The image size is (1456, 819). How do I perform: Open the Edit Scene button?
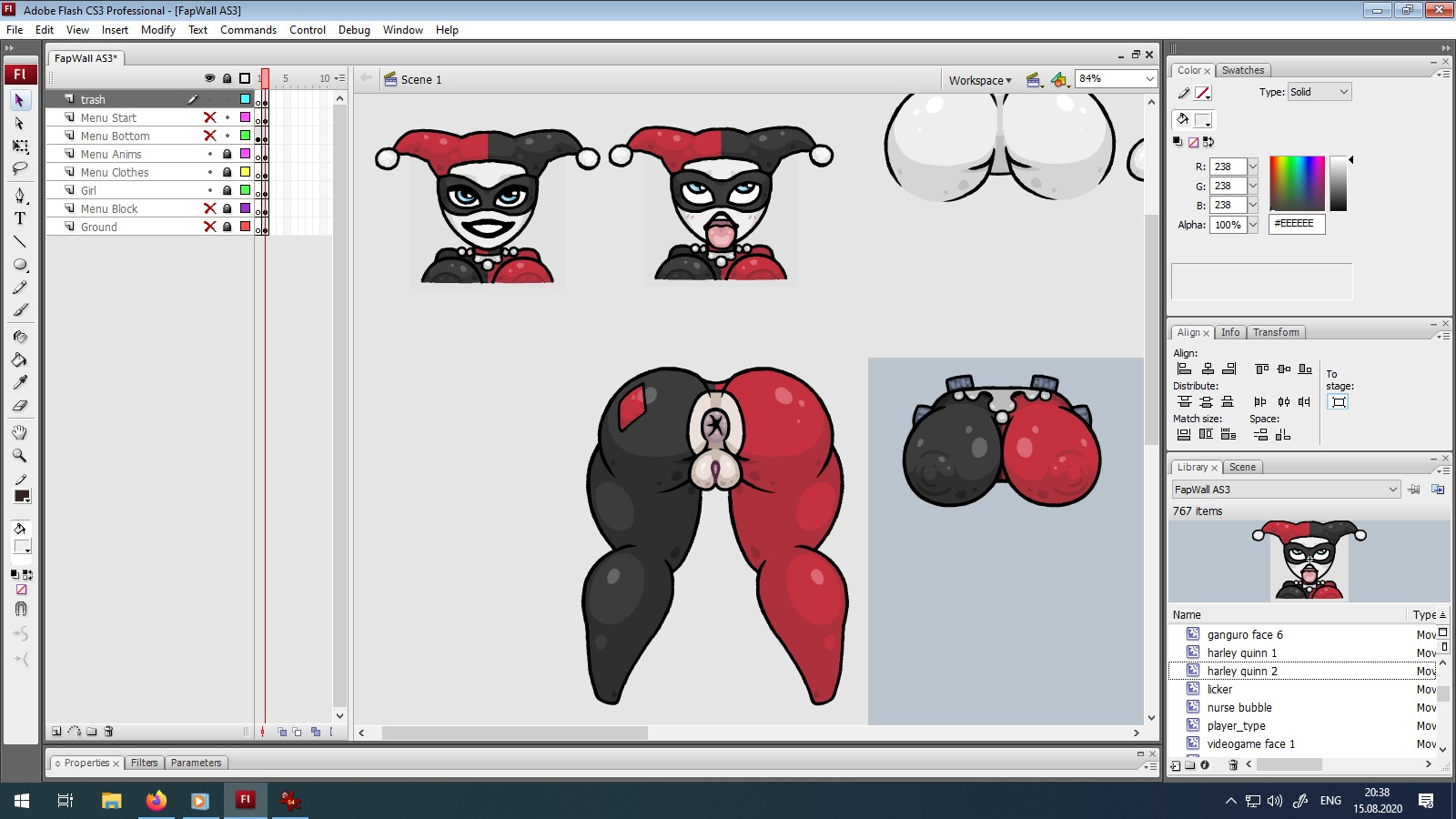(x=1033, y=80)
